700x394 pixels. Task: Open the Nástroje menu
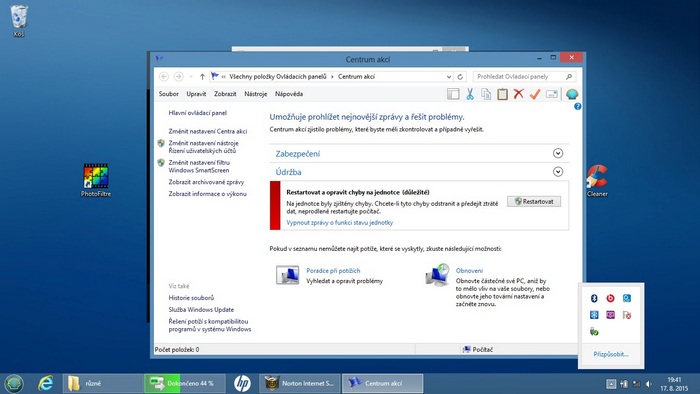[x=255, y=94]
